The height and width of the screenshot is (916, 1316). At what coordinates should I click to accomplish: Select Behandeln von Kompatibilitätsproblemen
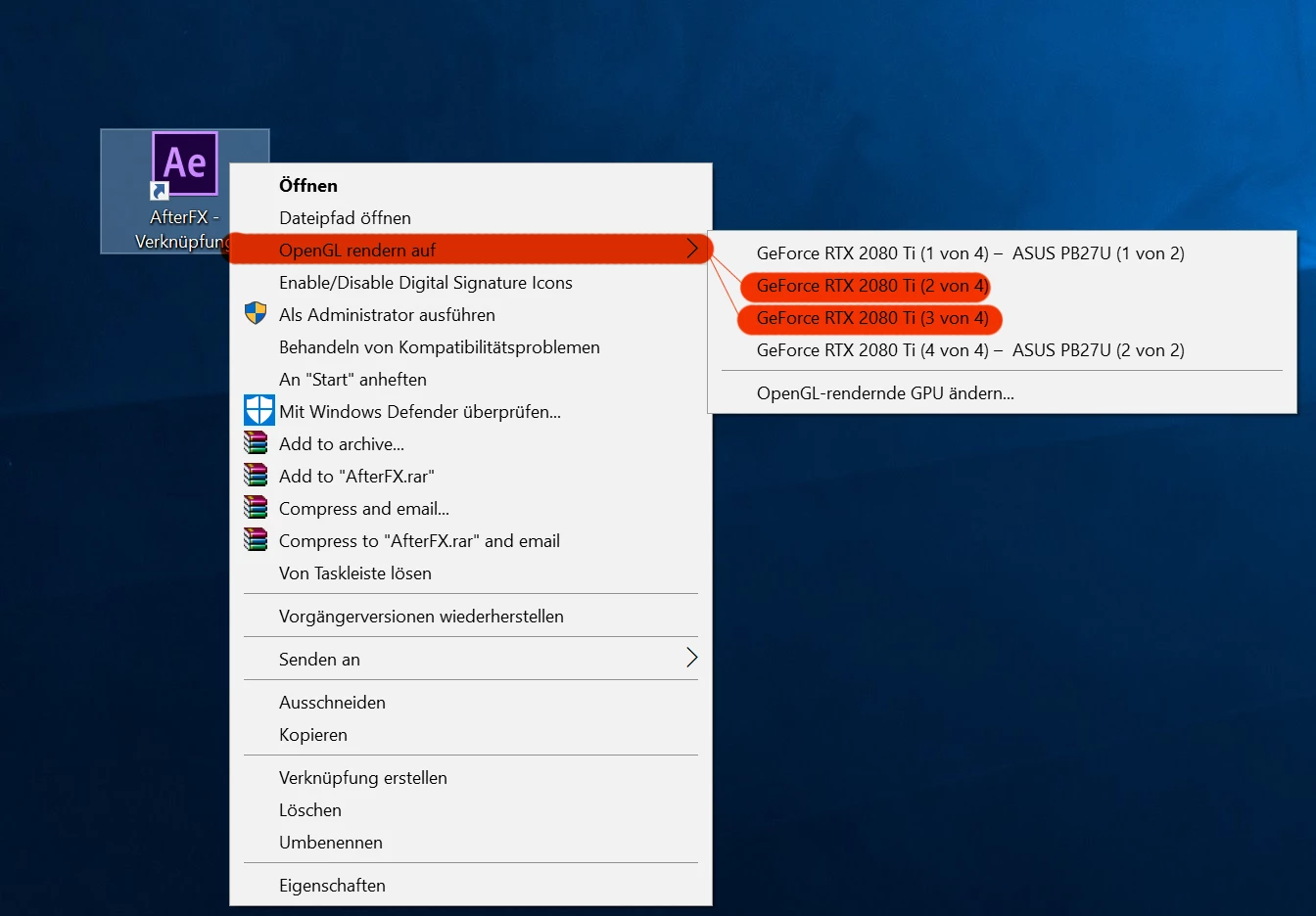471,346
